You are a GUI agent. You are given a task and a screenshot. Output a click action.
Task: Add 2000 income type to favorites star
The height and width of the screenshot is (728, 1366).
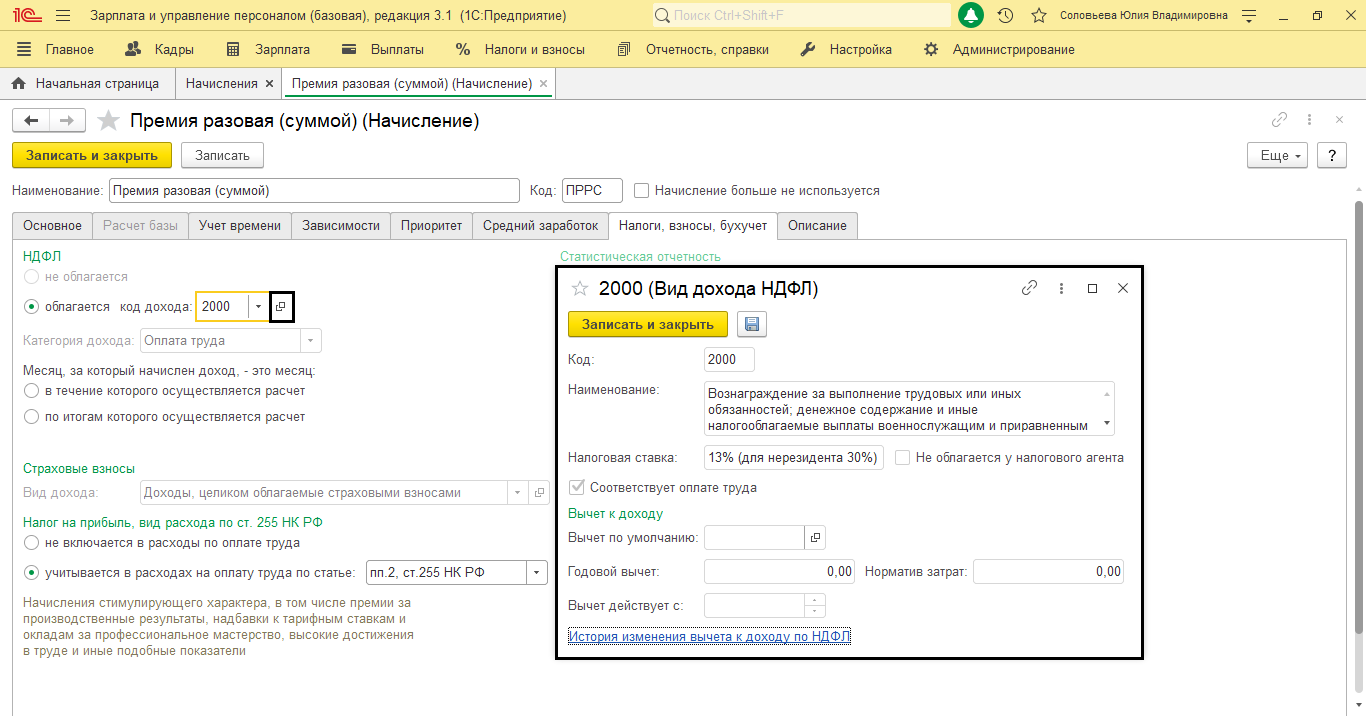pyautogui.click(x=579, y=289)
